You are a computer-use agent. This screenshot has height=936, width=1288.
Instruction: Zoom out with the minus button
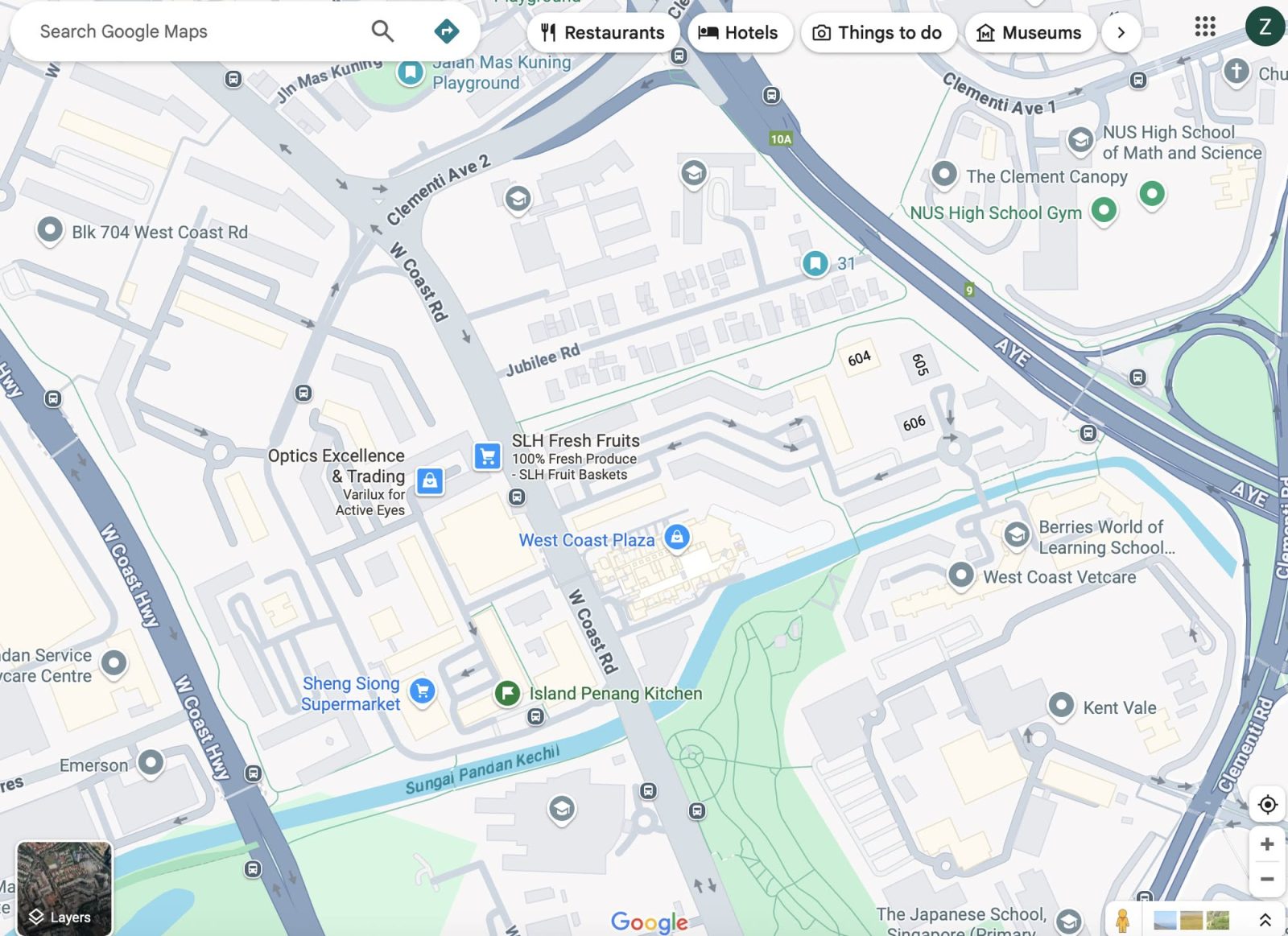pos(1267,879)
